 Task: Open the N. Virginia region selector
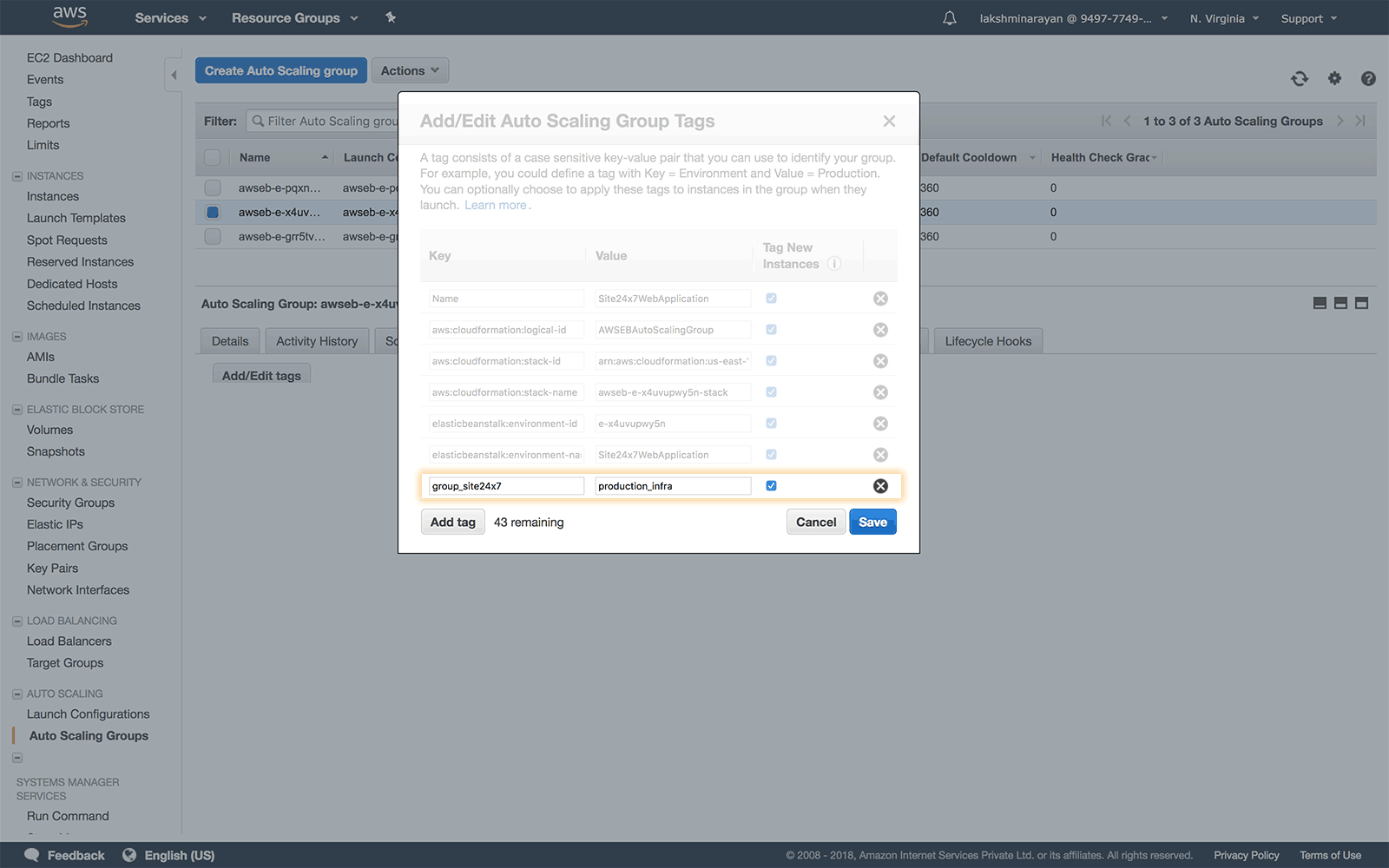pos(1223,17)
